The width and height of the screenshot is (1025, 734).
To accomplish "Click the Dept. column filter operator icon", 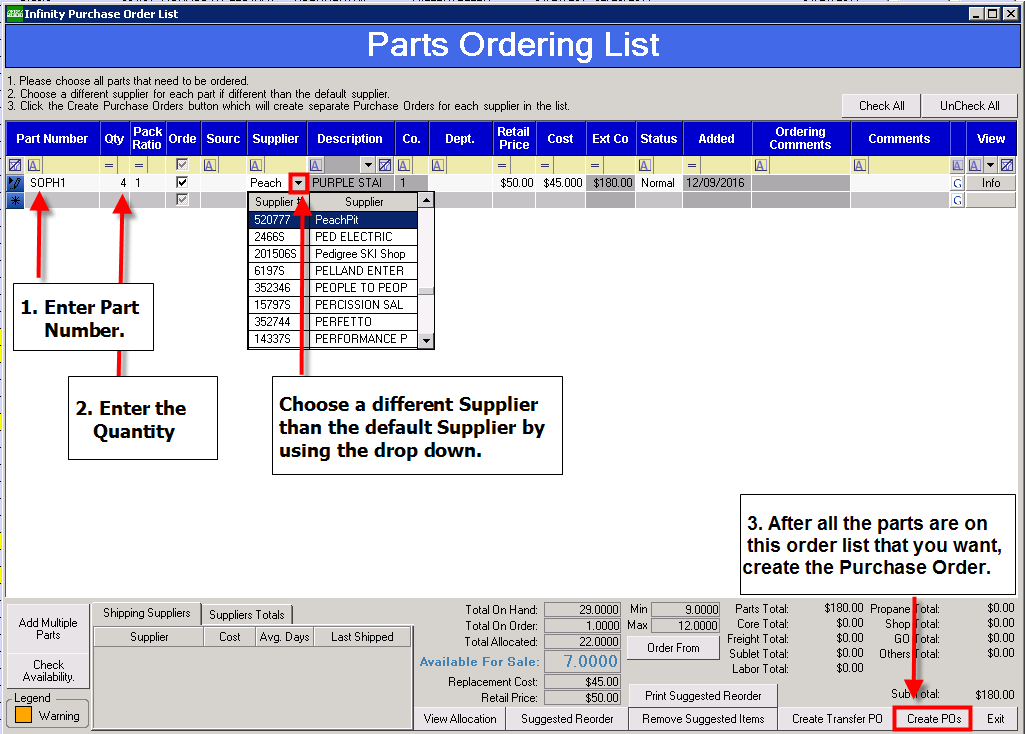I will pyautogui.click(x=438, y=165).
